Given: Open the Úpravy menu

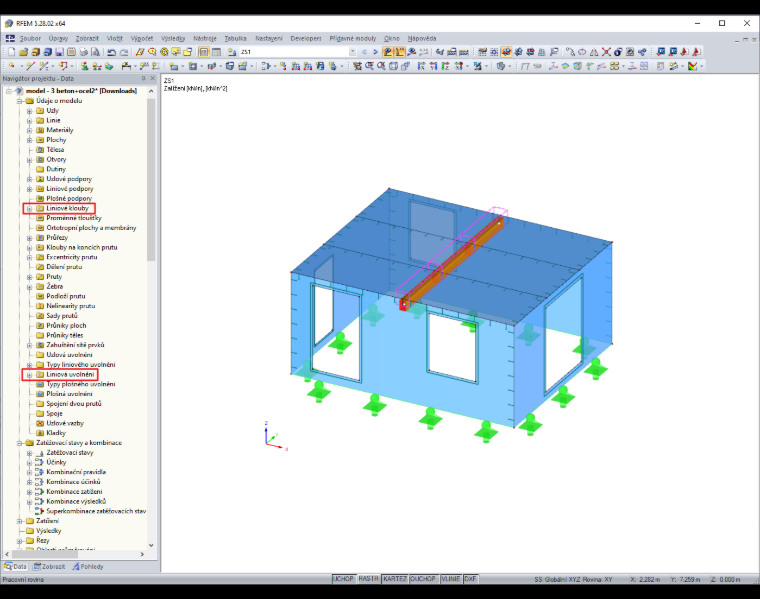Looking at the screenshot, I should (x=58, y=38).
